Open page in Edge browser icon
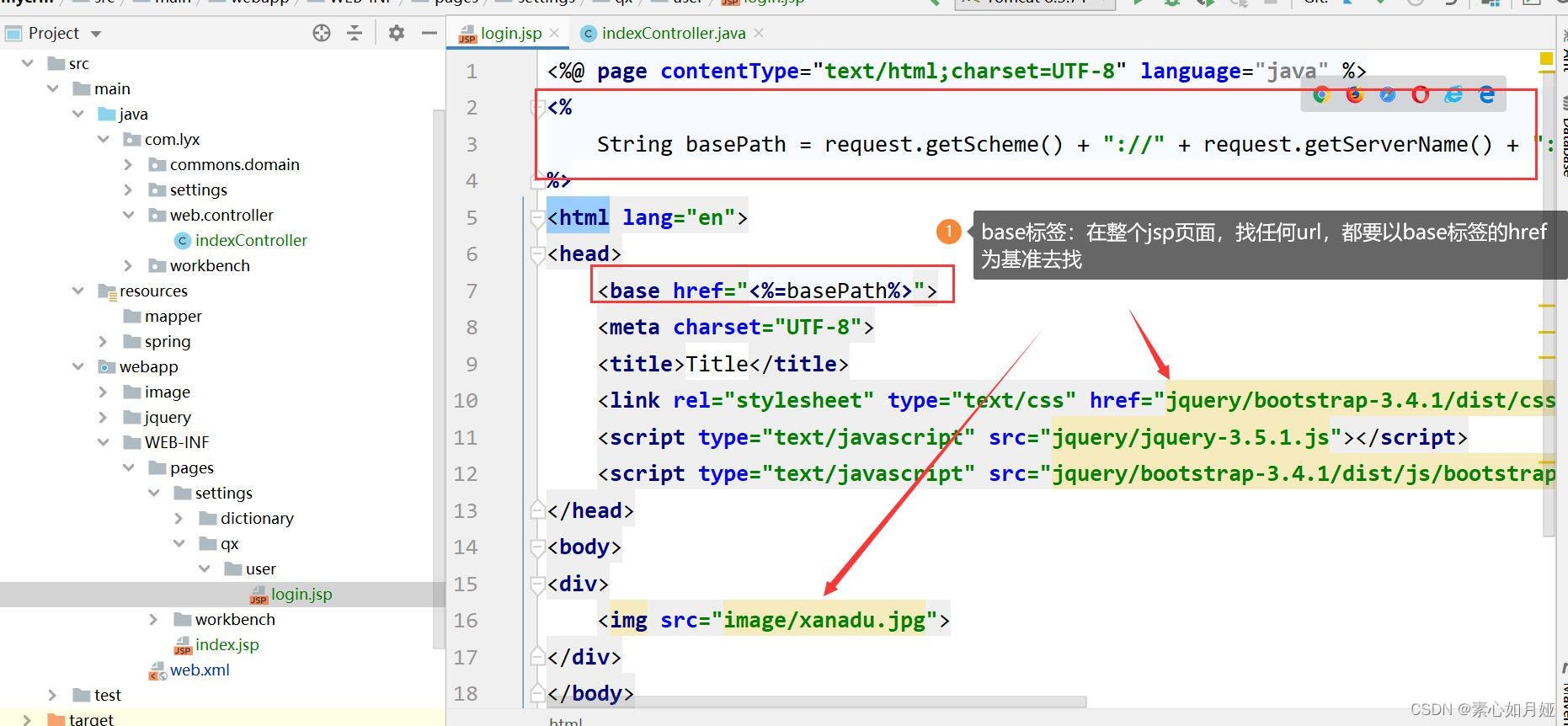 (x=1487, y=94)
